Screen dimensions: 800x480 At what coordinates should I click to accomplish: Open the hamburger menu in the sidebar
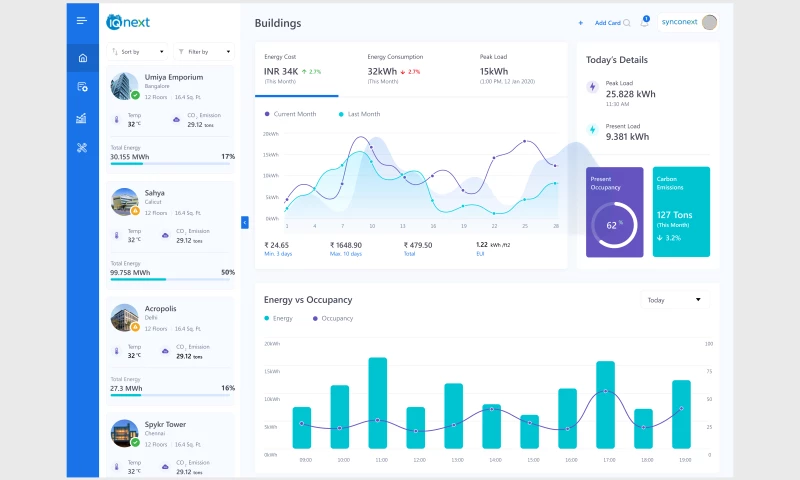[x=82, y=21]
